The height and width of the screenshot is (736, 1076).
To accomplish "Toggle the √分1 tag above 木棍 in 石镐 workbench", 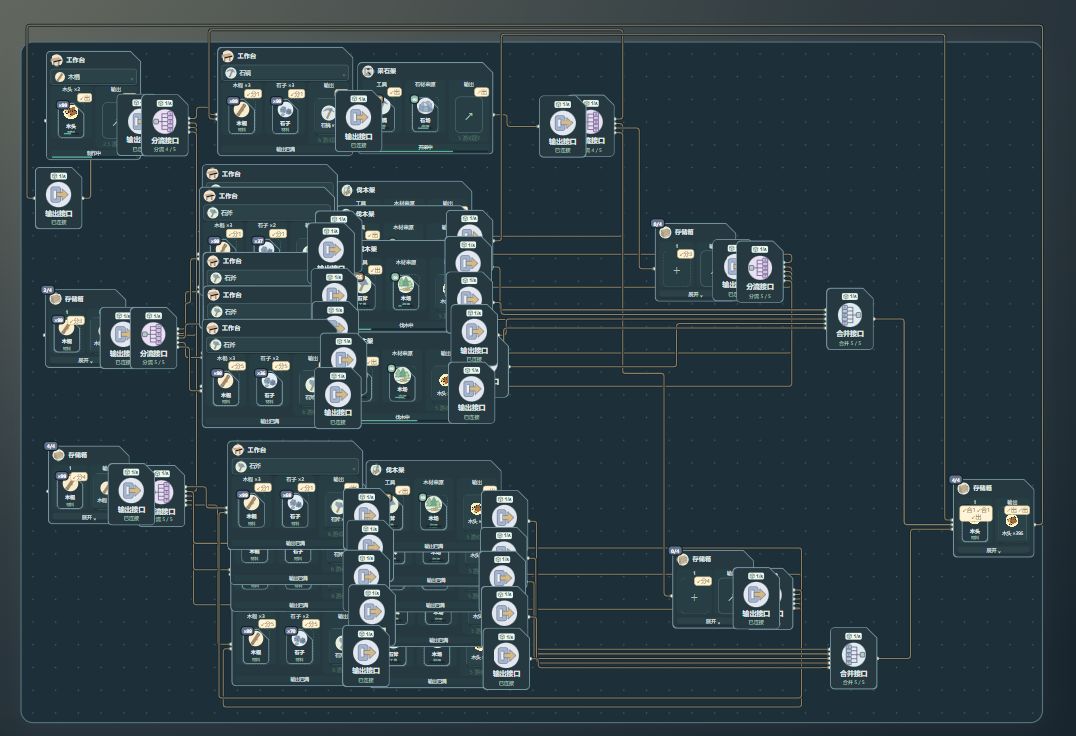I will (253, 94).
